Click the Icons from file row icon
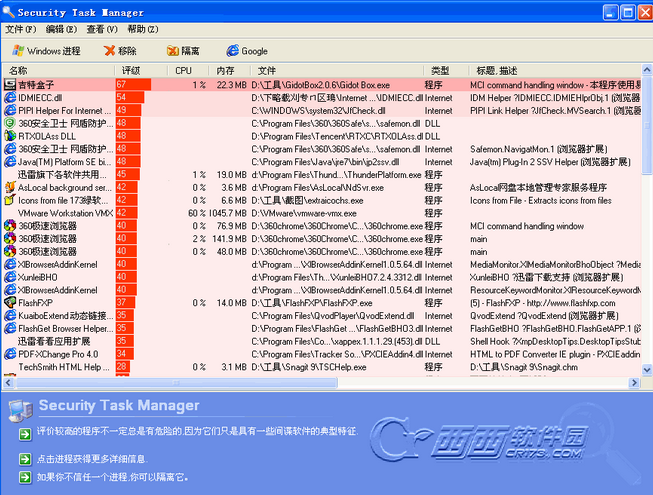 click(x=10, y=200)
